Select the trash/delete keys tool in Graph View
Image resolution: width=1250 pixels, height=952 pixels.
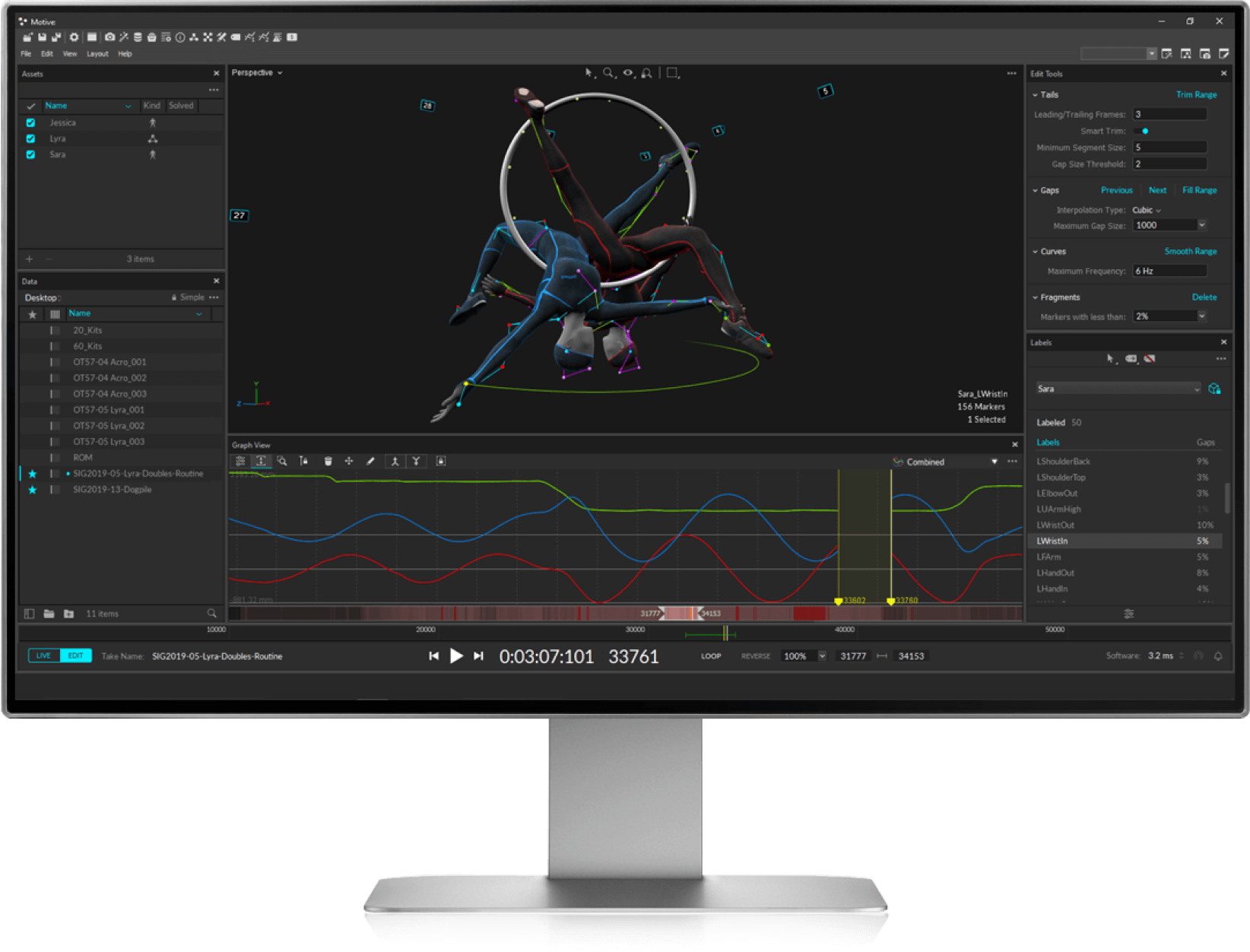click(x=328, y=462)
